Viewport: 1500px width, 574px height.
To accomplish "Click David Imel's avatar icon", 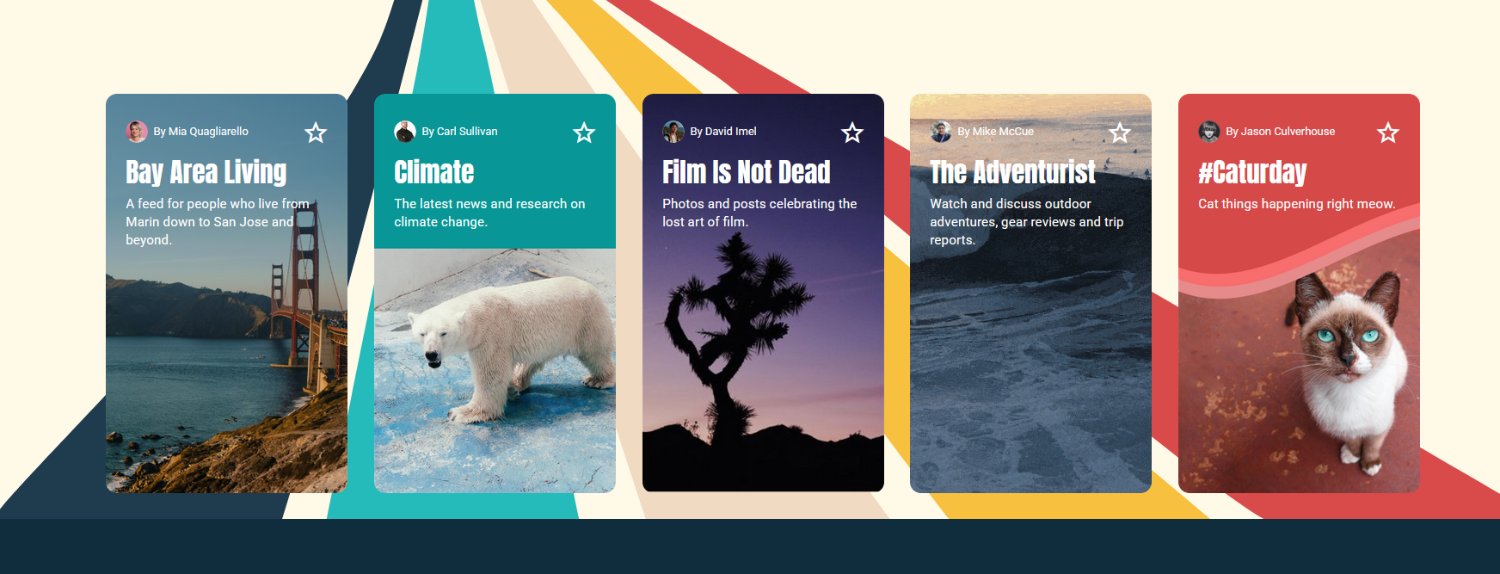I will [673, 132].
